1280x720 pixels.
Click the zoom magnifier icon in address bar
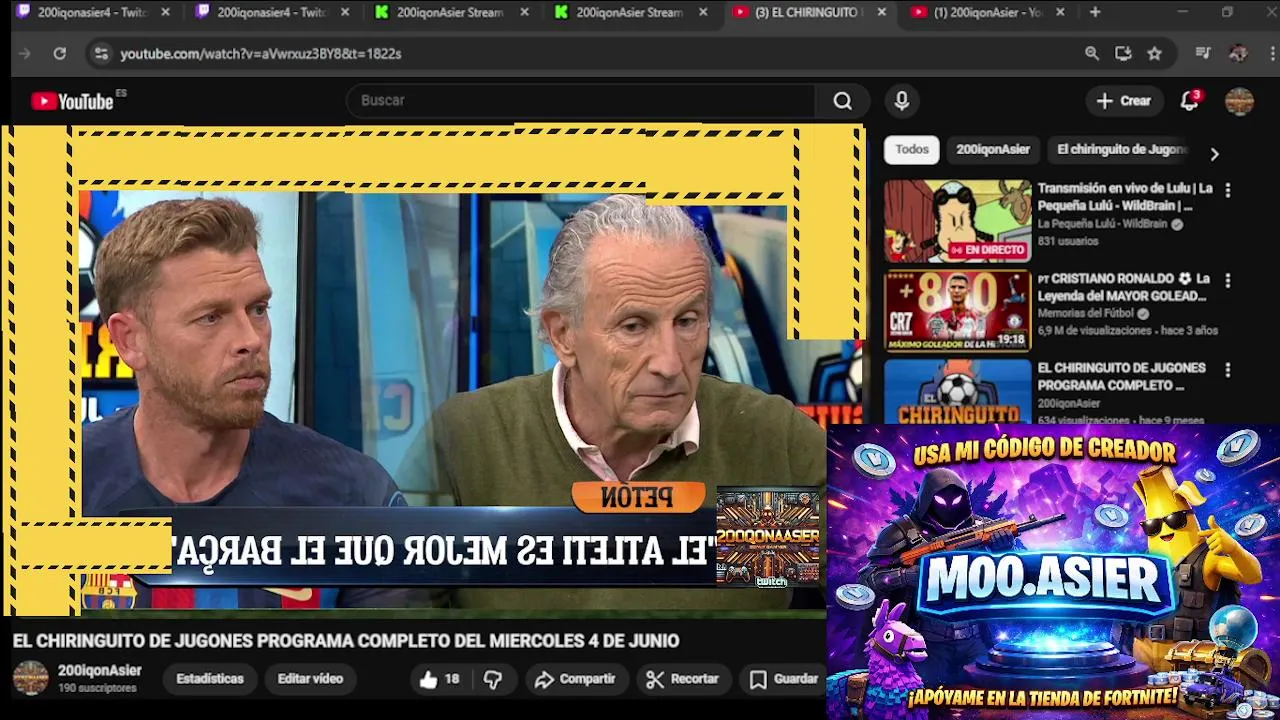[1092, 54]
